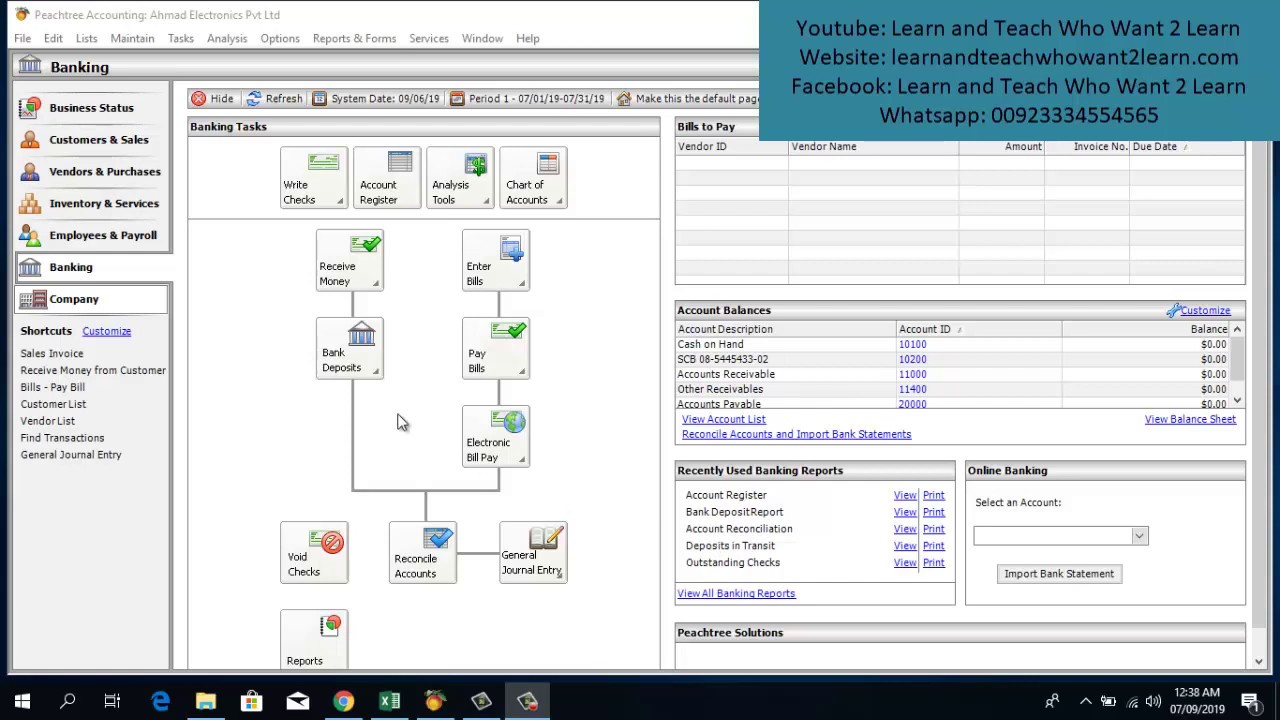Click the Account Balances scrollbar down arrow

[1238, 401]
